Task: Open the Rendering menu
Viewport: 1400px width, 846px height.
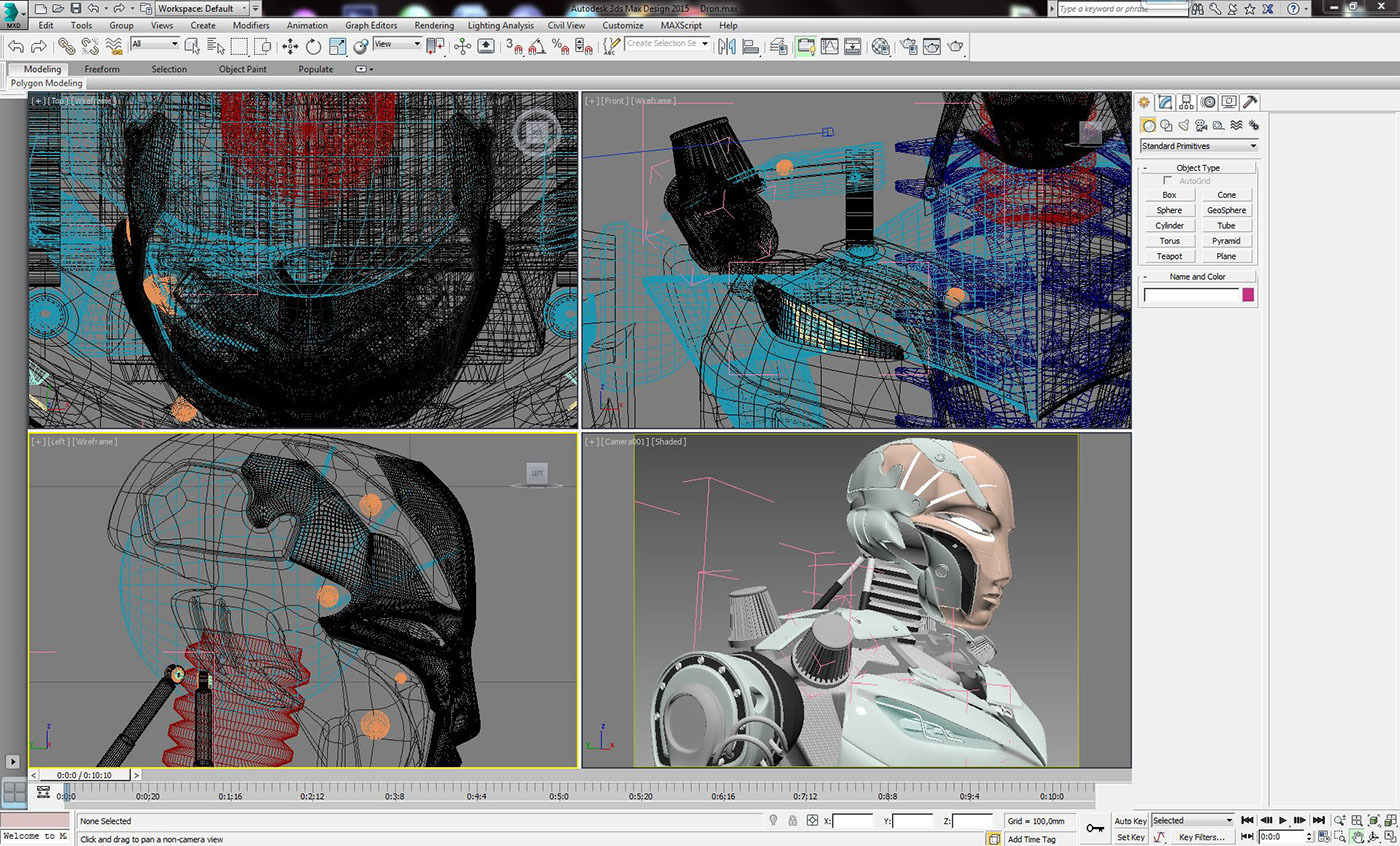Action: [x=434, y=25]
